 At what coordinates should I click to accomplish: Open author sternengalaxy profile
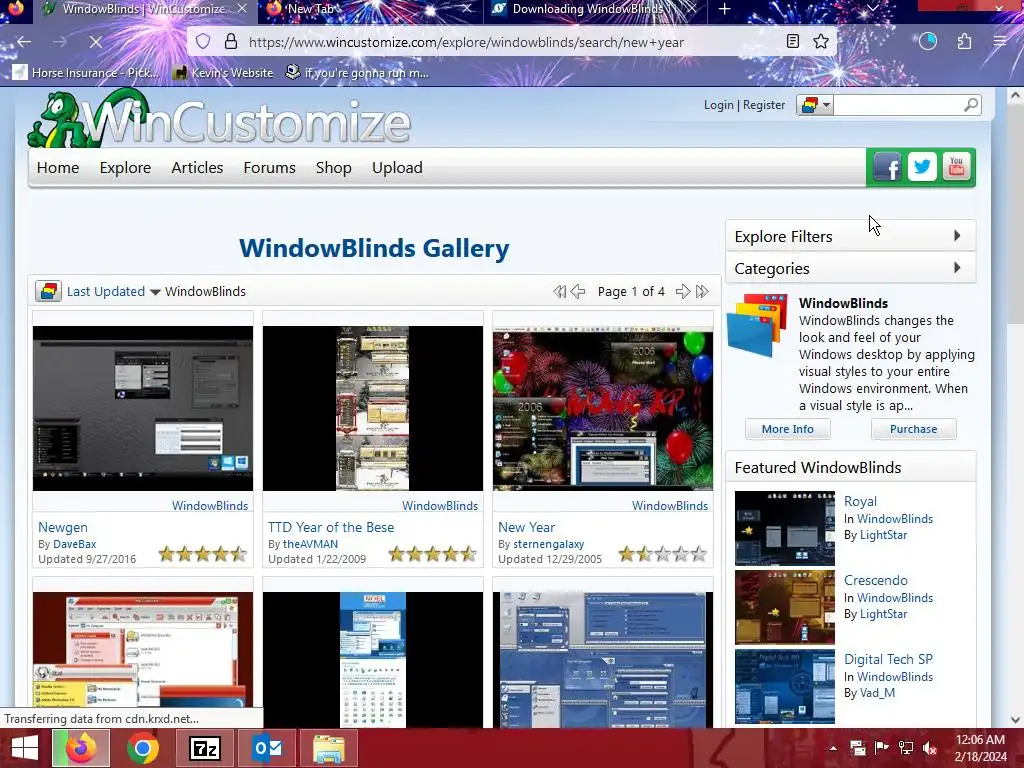(549, 544)
